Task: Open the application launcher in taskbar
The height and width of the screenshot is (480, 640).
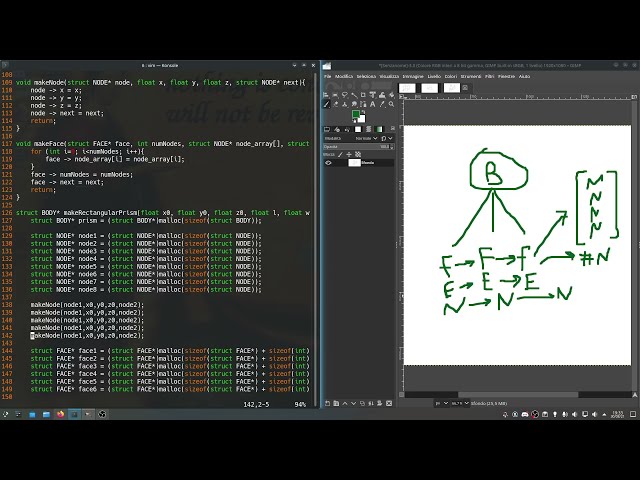Action: point(5,414)
